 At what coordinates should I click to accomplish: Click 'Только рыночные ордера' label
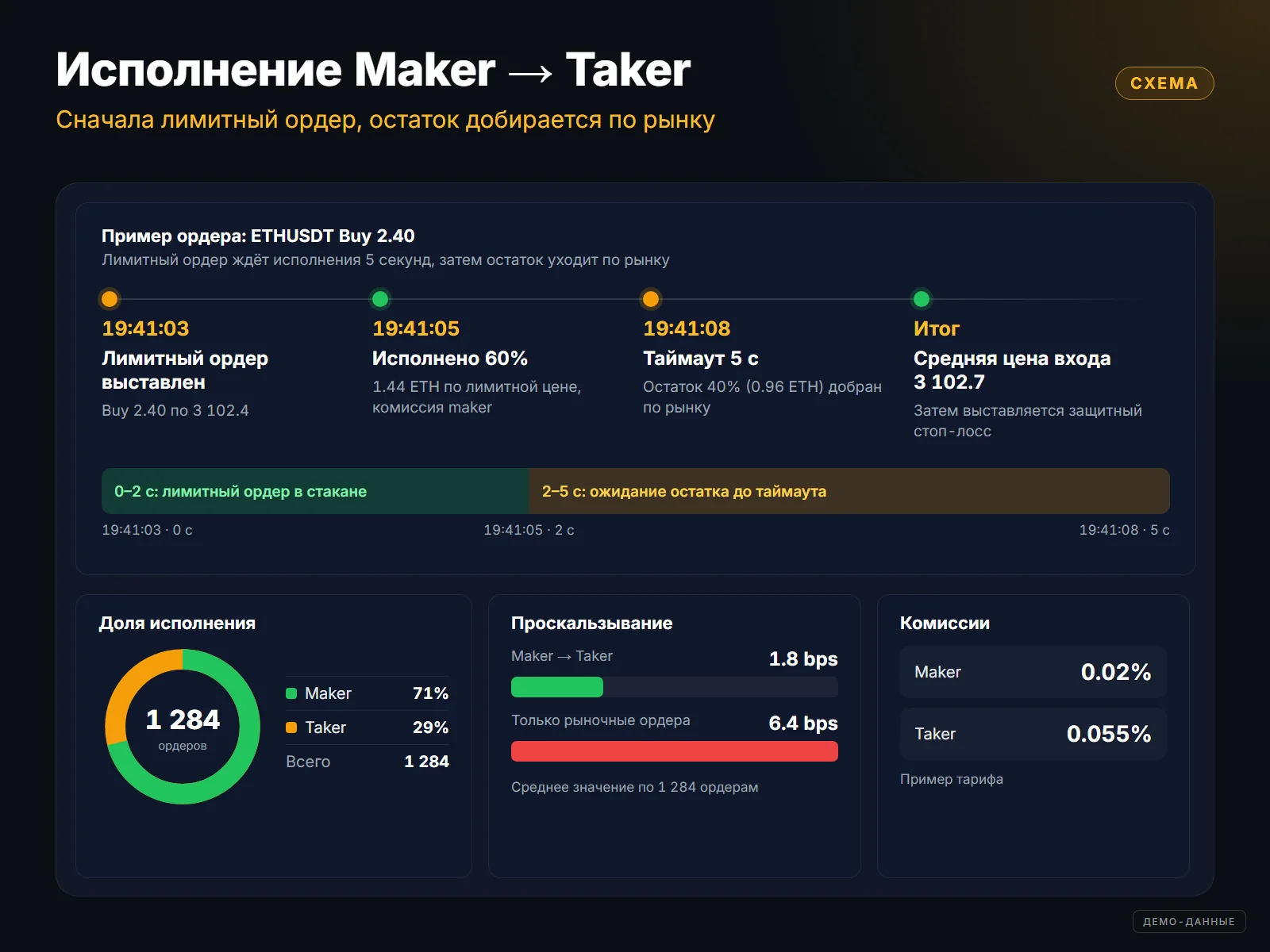click(x=601, y=720)
